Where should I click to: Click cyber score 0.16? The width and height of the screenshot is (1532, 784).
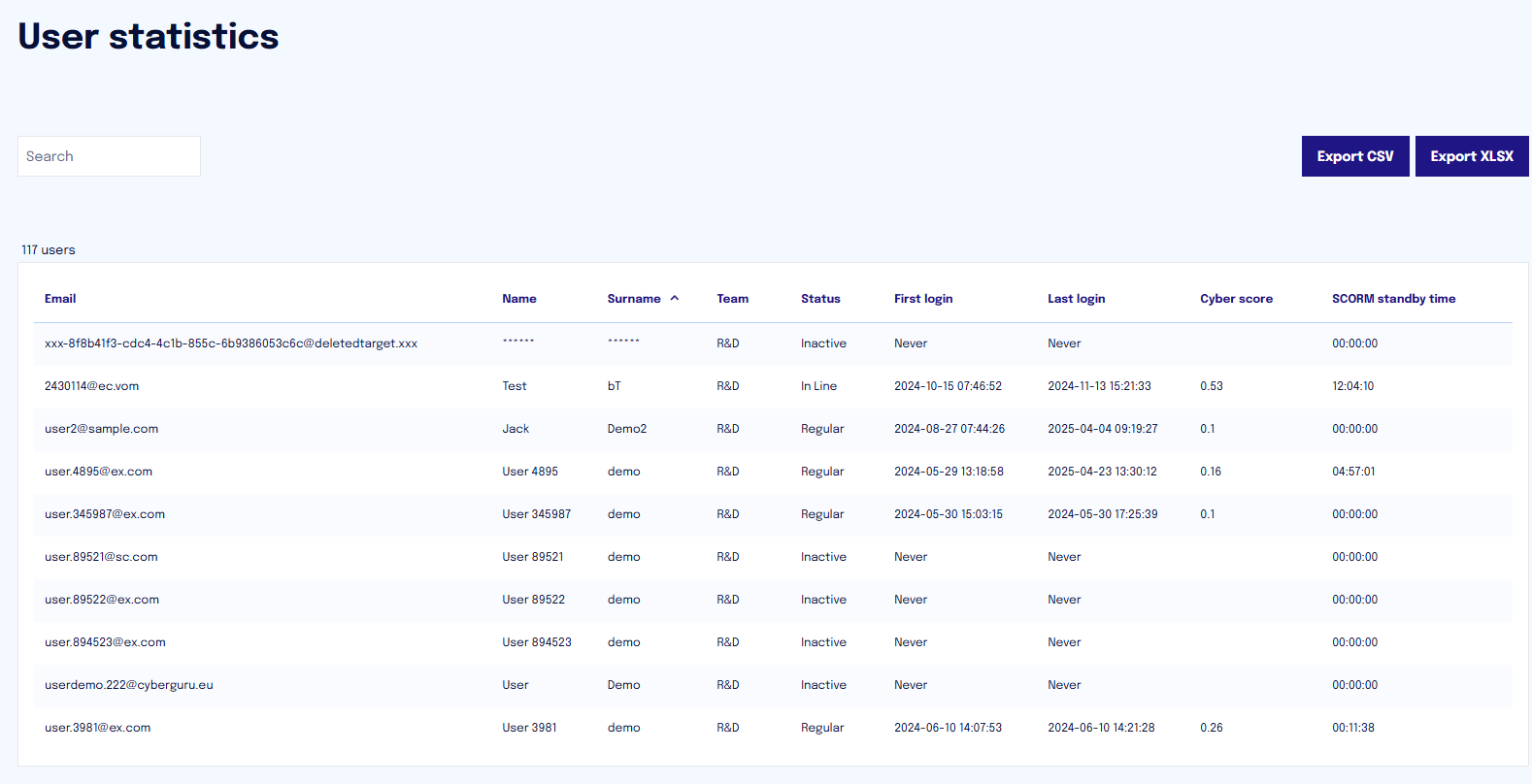pos(1211,472)
